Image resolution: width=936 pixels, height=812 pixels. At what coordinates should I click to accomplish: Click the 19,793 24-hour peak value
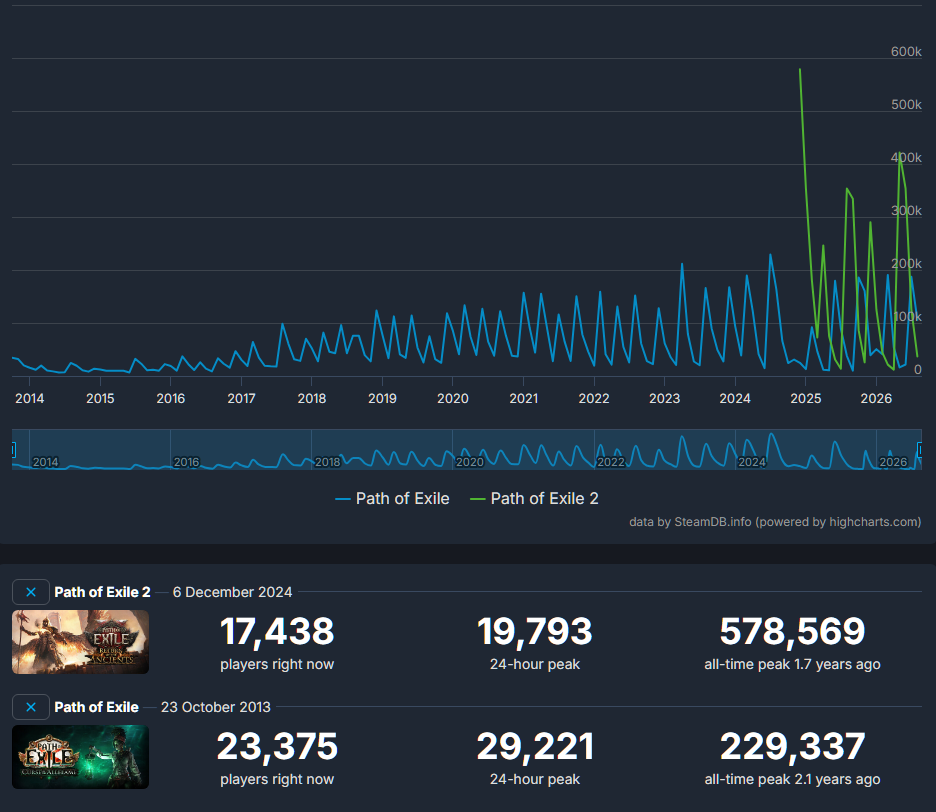[x=535, y=632]
